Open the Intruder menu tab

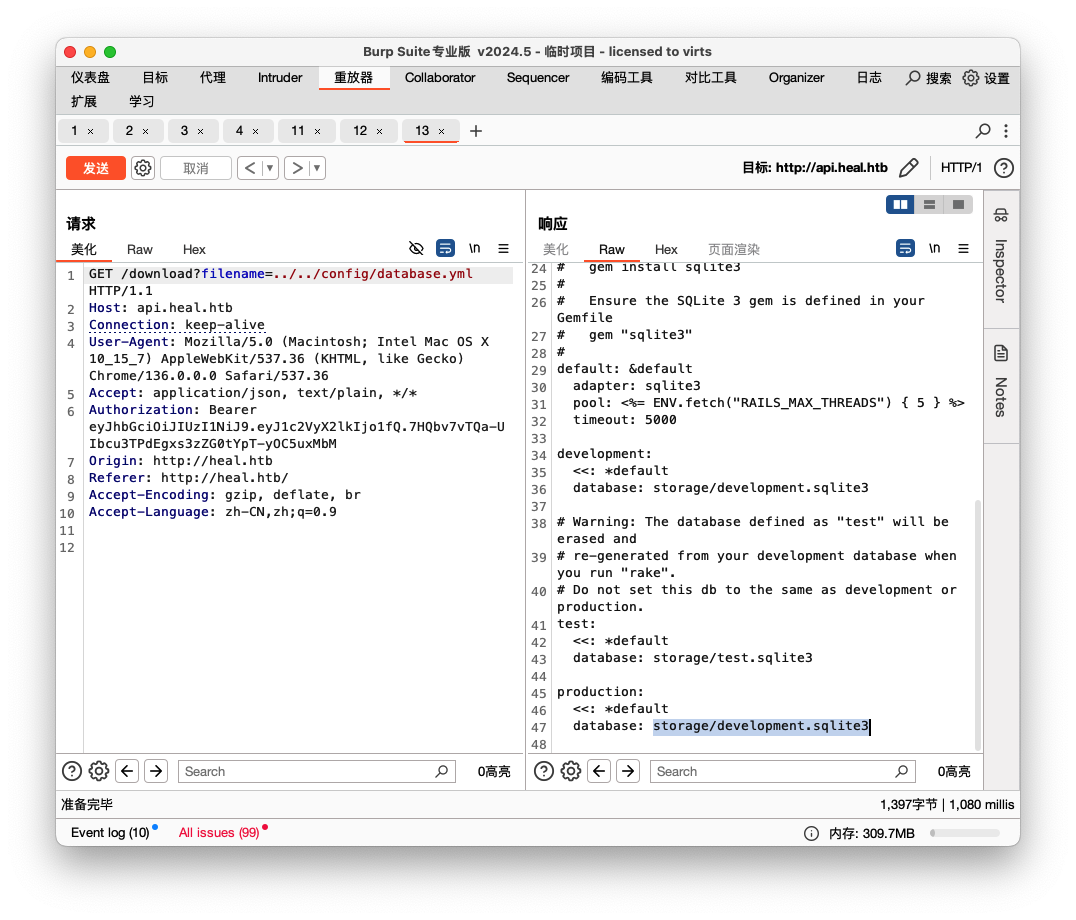[x=279, y=78]
